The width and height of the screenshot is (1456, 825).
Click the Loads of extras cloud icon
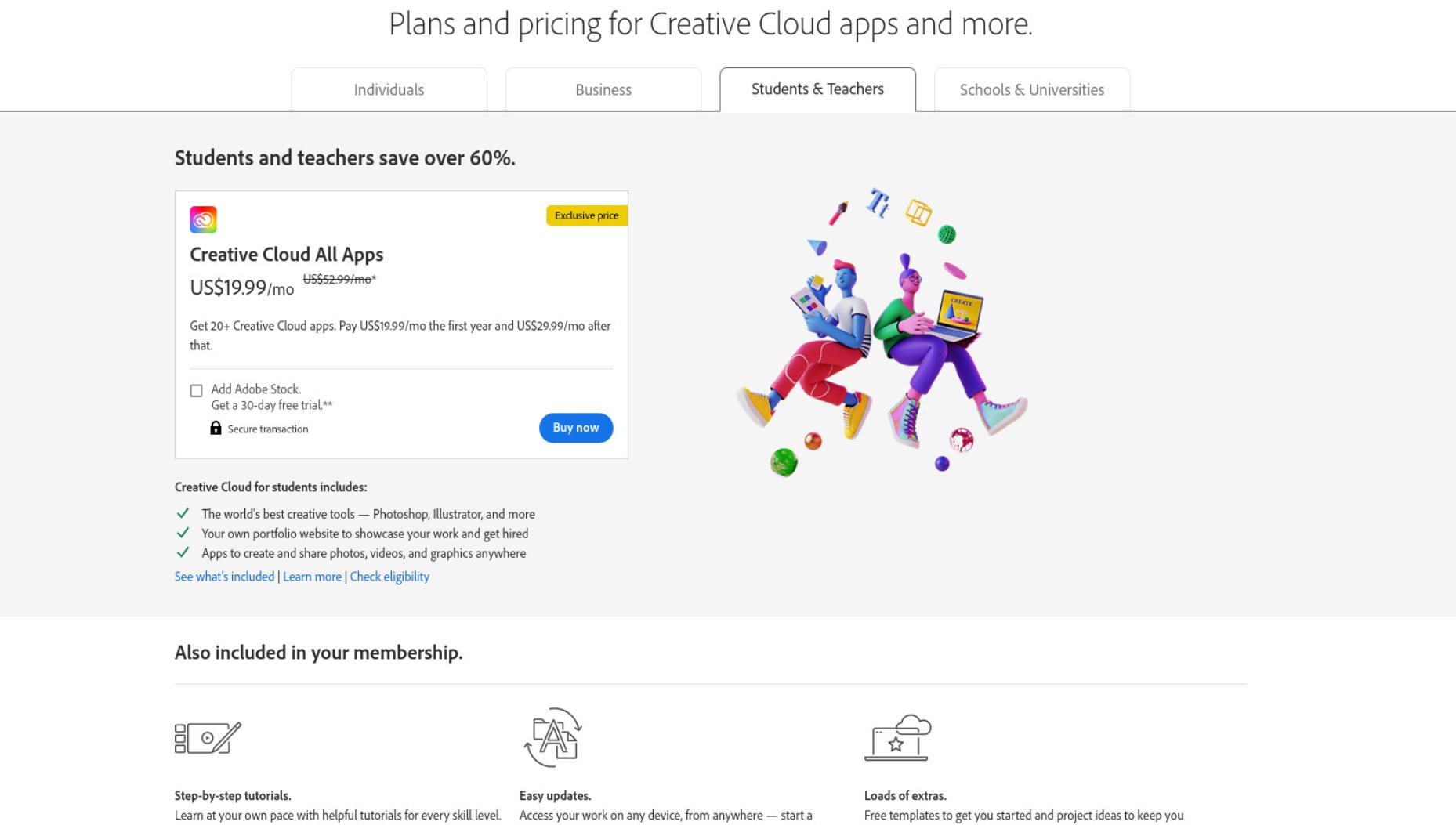898,737
